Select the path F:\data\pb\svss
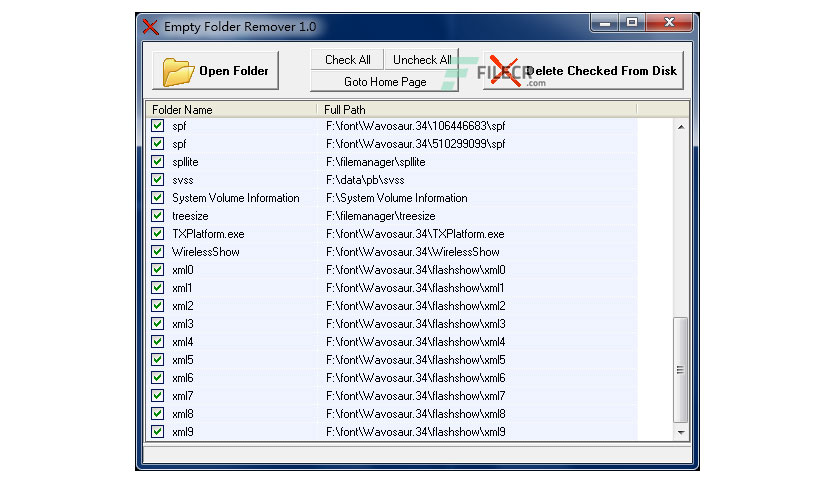The height and width of the screenshot is (484, 836). pyautogui.click(x=365, y=180)
